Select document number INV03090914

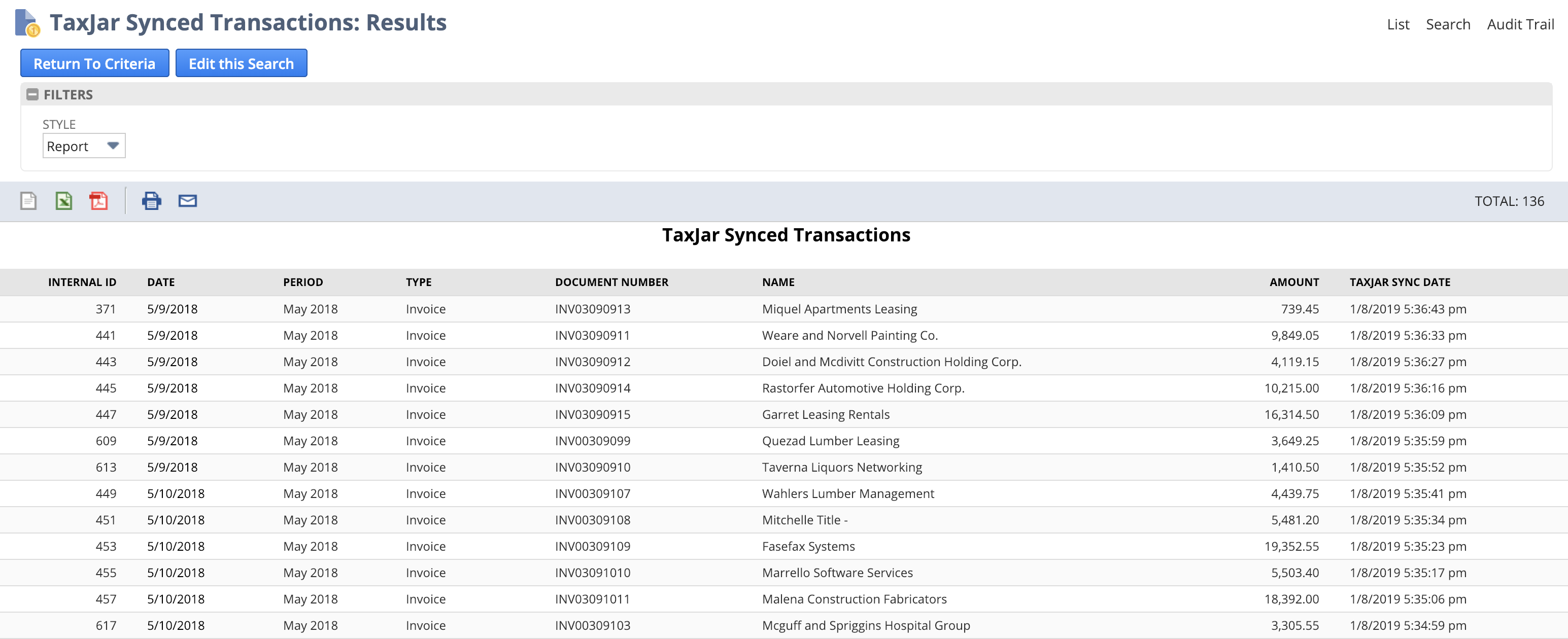click(593, 388)
